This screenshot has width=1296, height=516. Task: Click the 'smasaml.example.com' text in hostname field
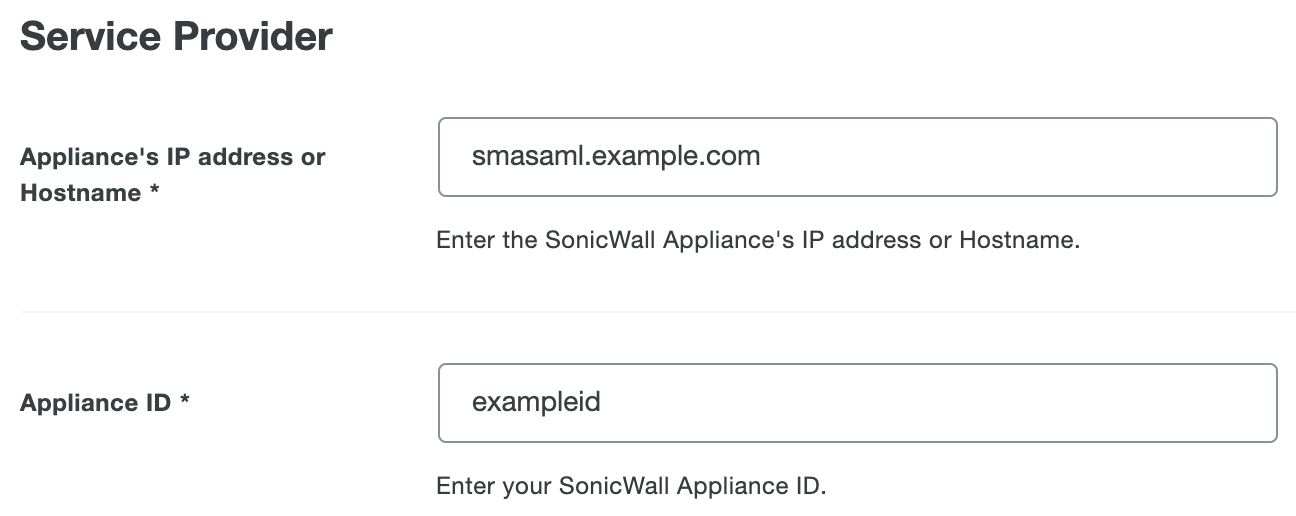[616, 157]
